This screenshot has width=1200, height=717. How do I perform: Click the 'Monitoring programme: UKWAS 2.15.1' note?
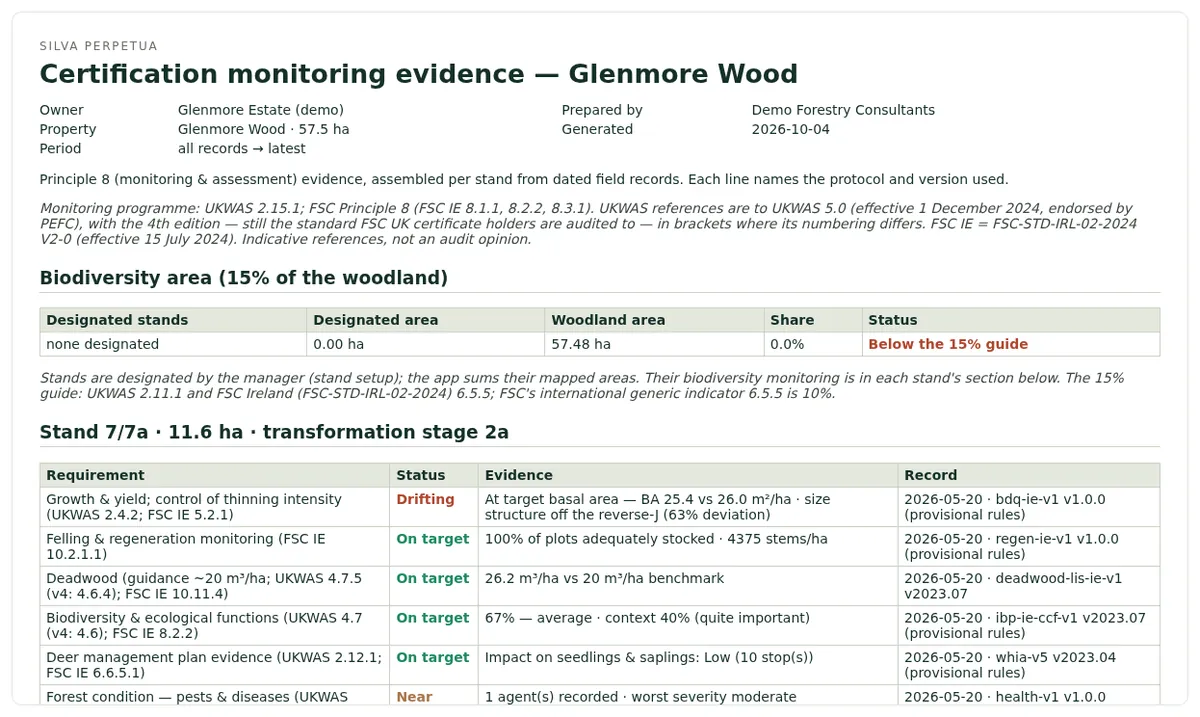[x=588, y=224]
